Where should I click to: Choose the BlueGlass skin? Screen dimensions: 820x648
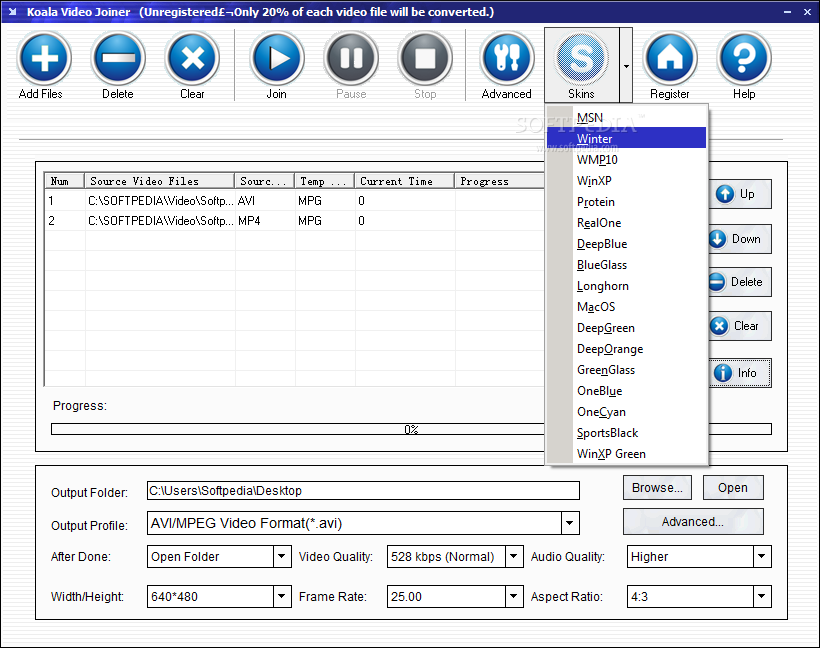click(626, 265)
